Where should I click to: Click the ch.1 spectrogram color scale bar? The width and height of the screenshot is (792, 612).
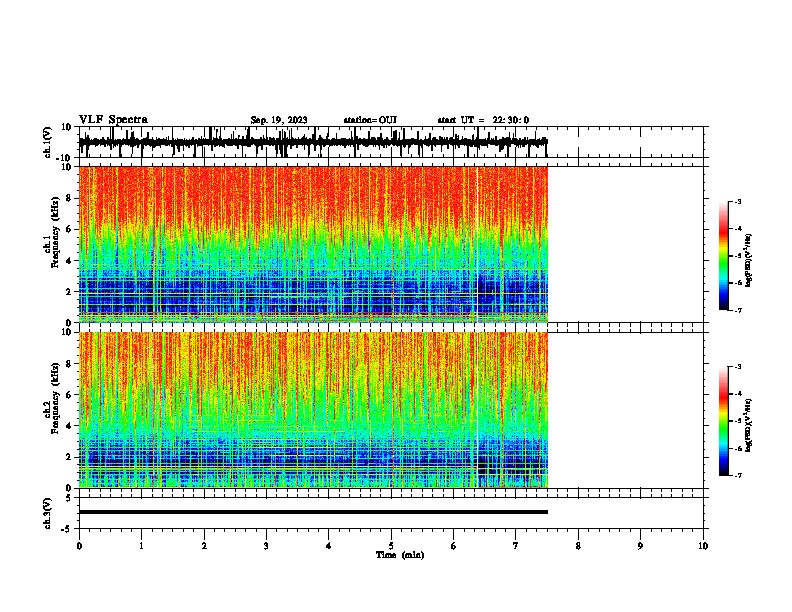click(x=724, y=256)
